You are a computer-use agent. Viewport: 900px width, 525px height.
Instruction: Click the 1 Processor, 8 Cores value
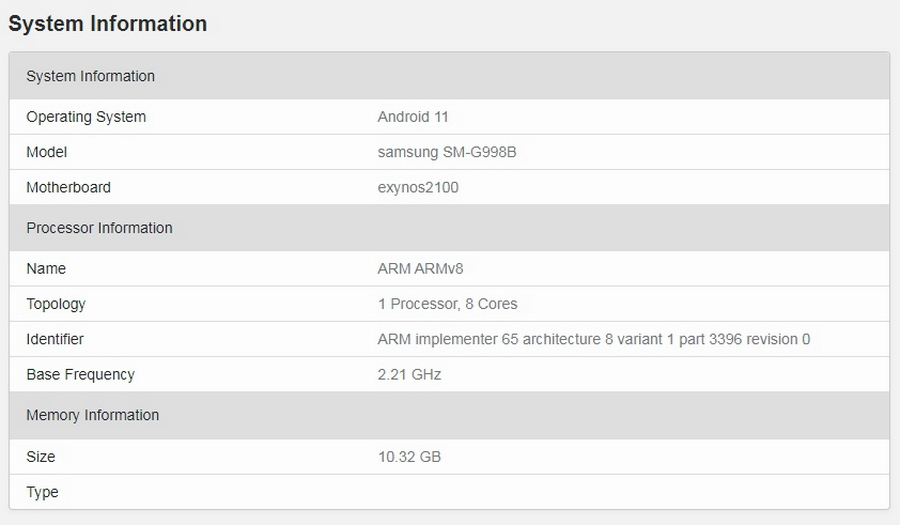tap(447, 304)
